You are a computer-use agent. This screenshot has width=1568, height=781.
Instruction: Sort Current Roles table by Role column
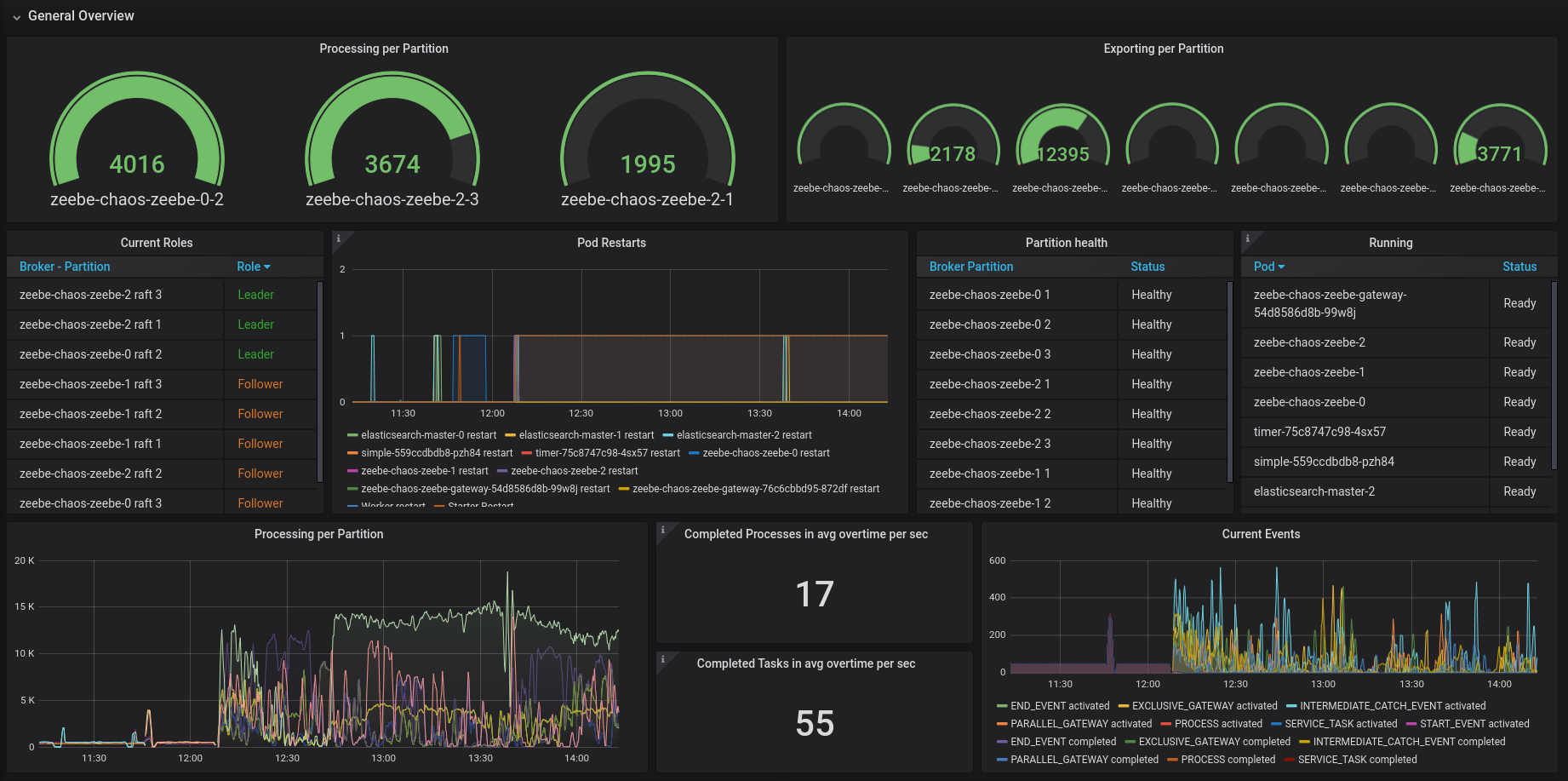coord(253,267)
